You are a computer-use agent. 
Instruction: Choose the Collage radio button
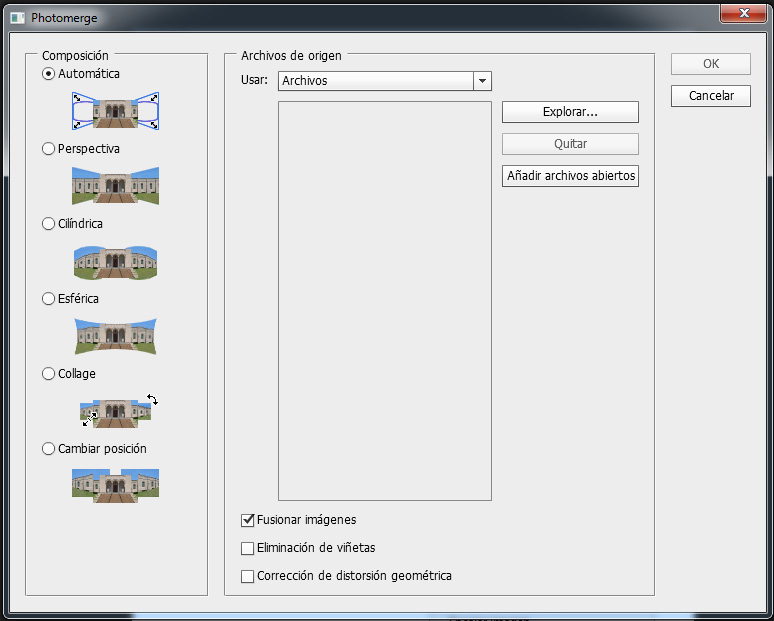[48, 374]
